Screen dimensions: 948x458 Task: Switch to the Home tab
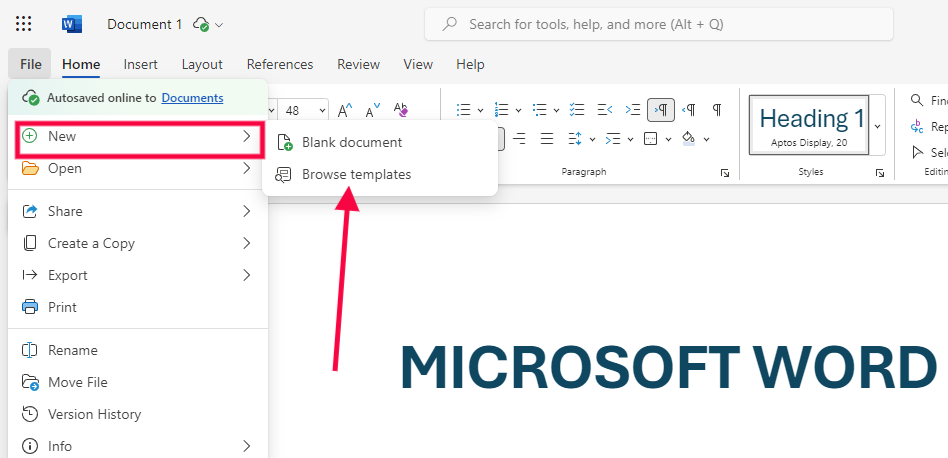(x=81, y=64)
